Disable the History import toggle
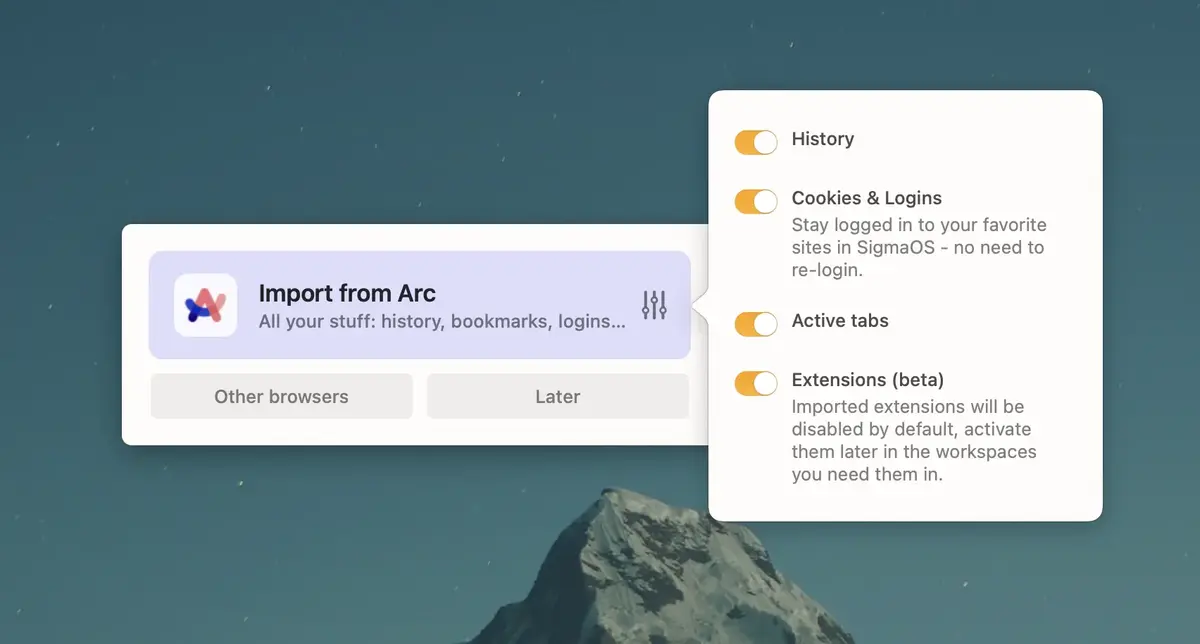Viewport: 1200px width, 644px height. [756, 142]
